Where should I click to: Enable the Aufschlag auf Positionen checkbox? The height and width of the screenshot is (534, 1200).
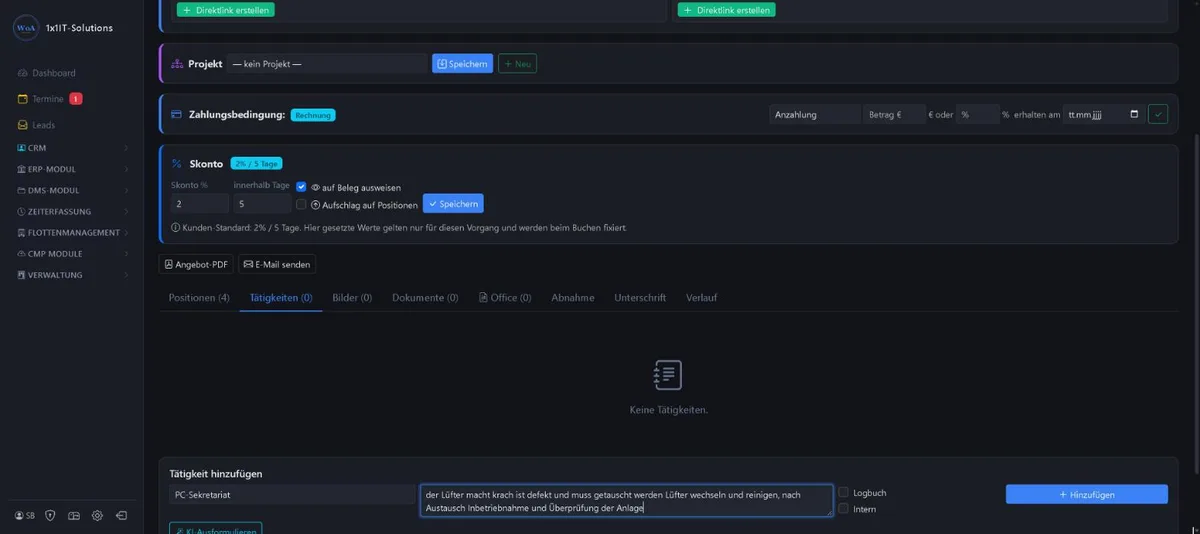click(301, 205)
